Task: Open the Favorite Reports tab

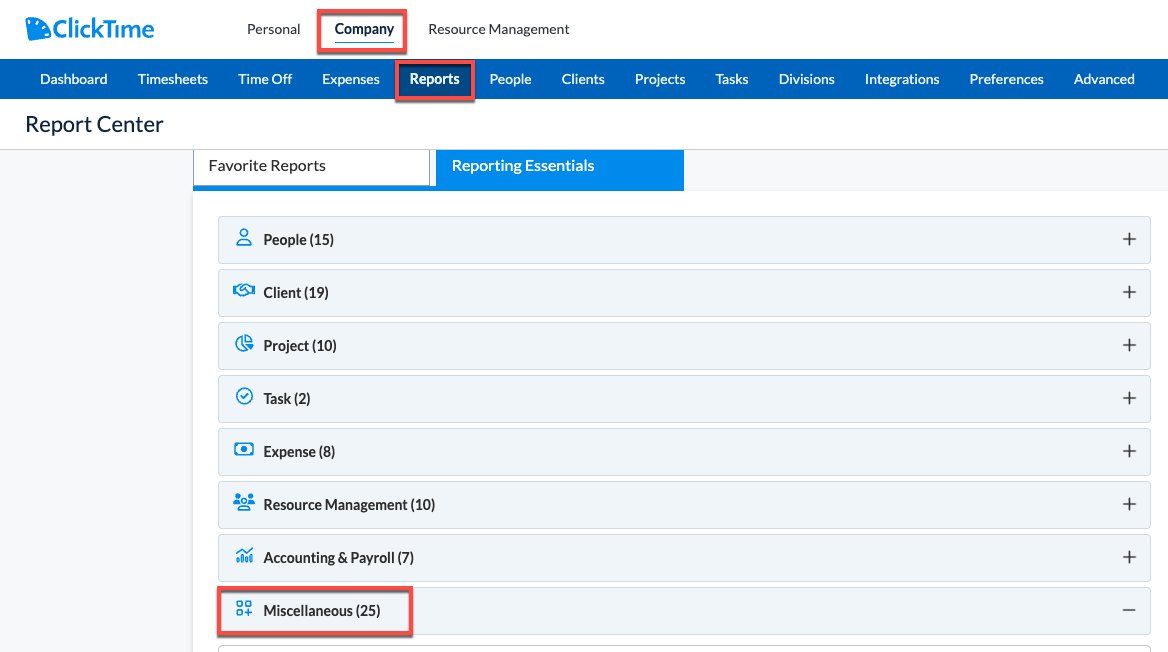Action: tap(311, 167)
